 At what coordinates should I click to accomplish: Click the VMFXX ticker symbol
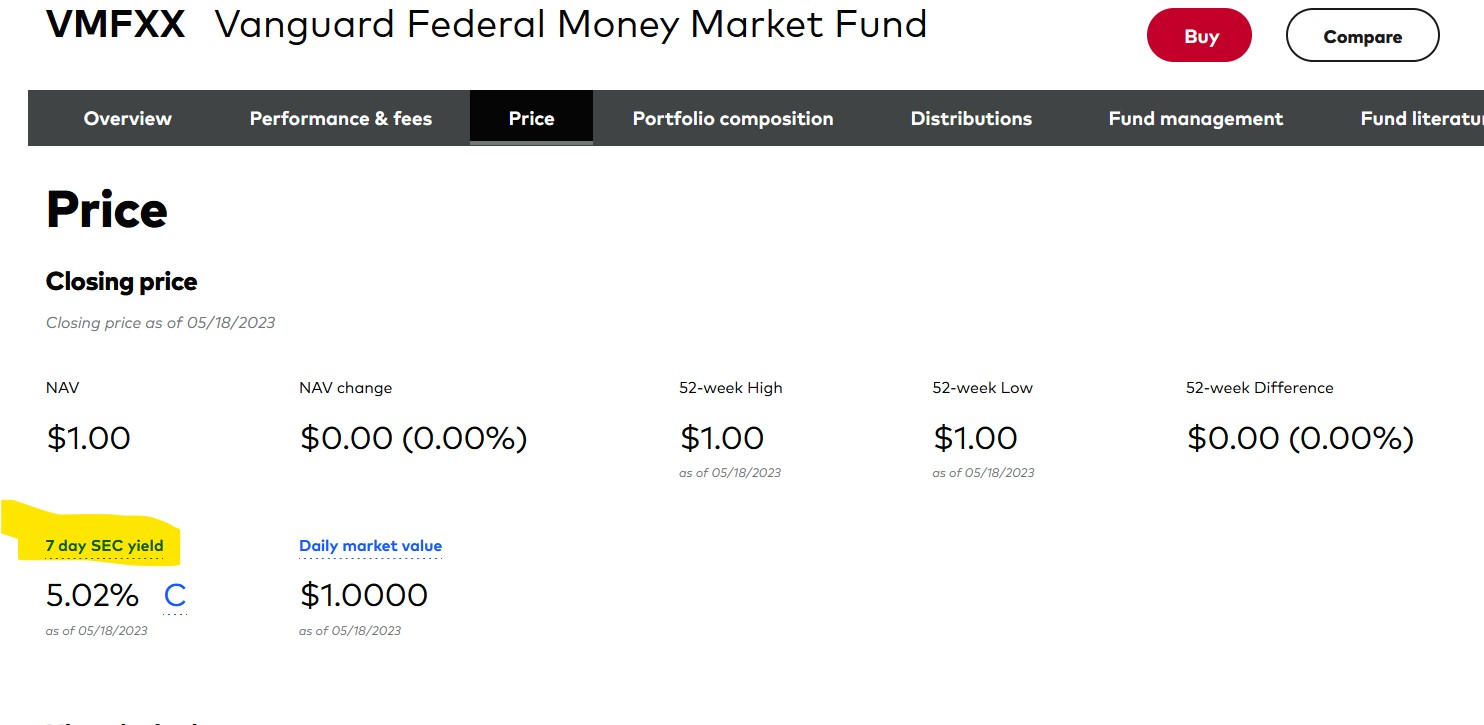[x=115, y=25]
